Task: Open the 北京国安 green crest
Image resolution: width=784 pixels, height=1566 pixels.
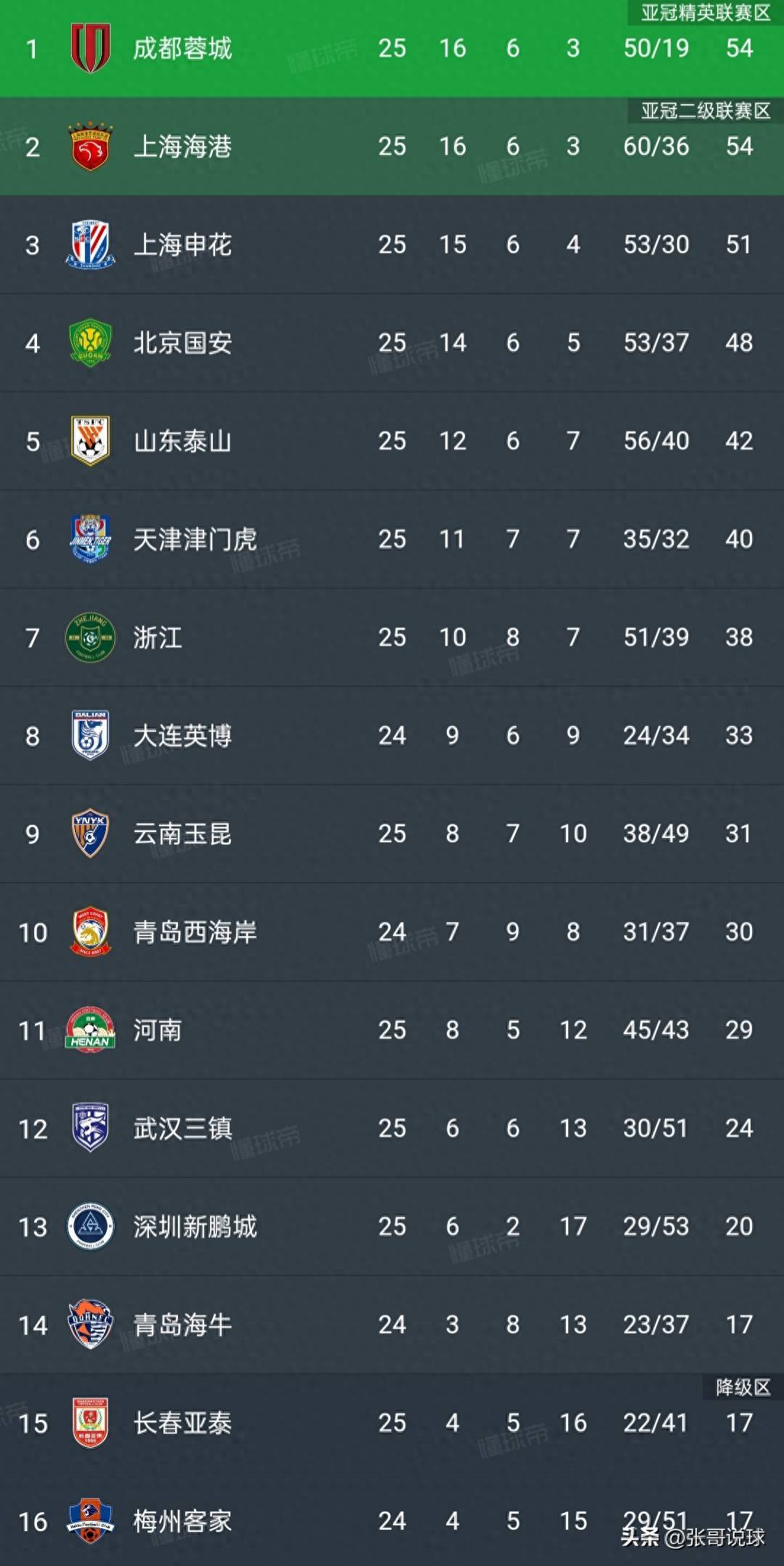Action: click(x=90, y=343)
